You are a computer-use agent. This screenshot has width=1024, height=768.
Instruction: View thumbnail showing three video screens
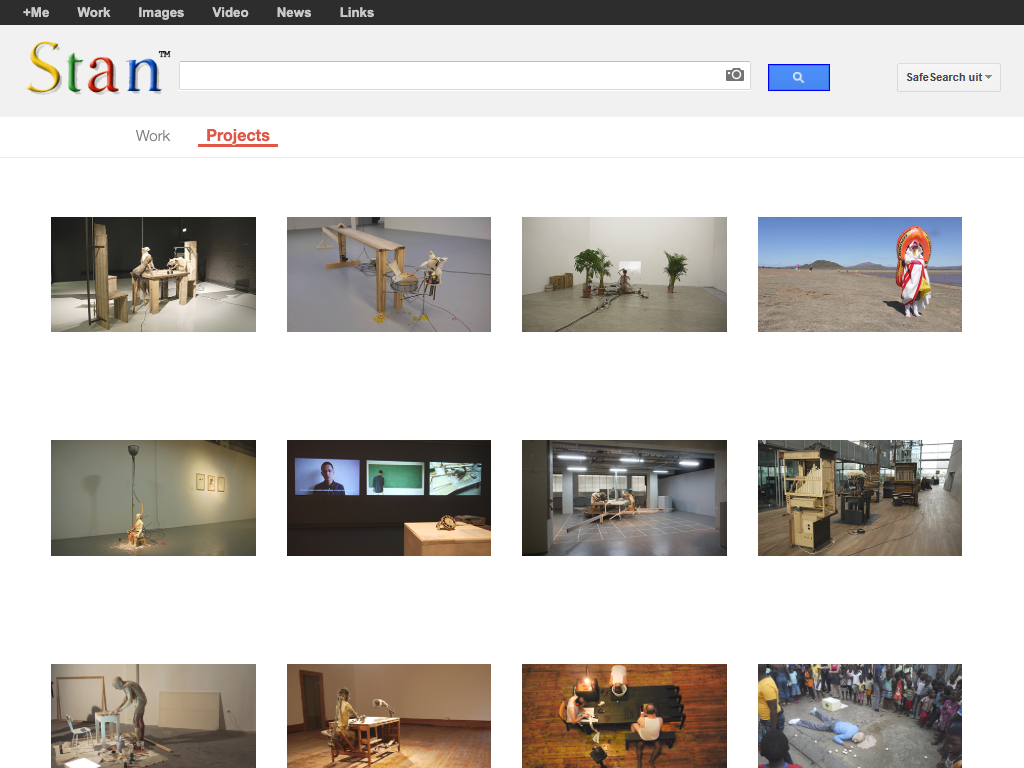[x=388, y=497]
